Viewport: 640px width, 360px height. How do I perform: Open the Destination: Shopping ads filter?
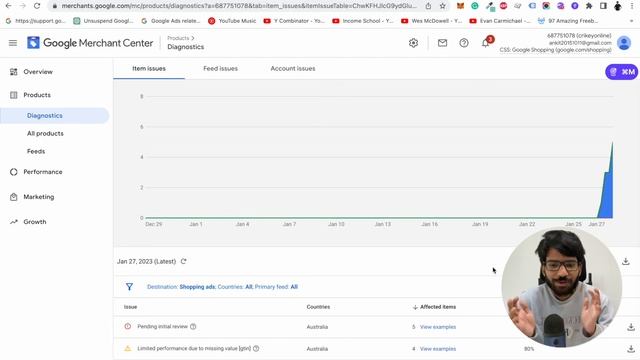click(181, 287)
